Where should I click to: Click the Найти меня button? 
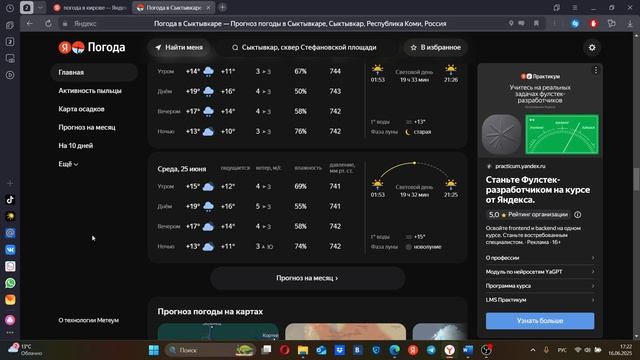[x=179, y=48]
